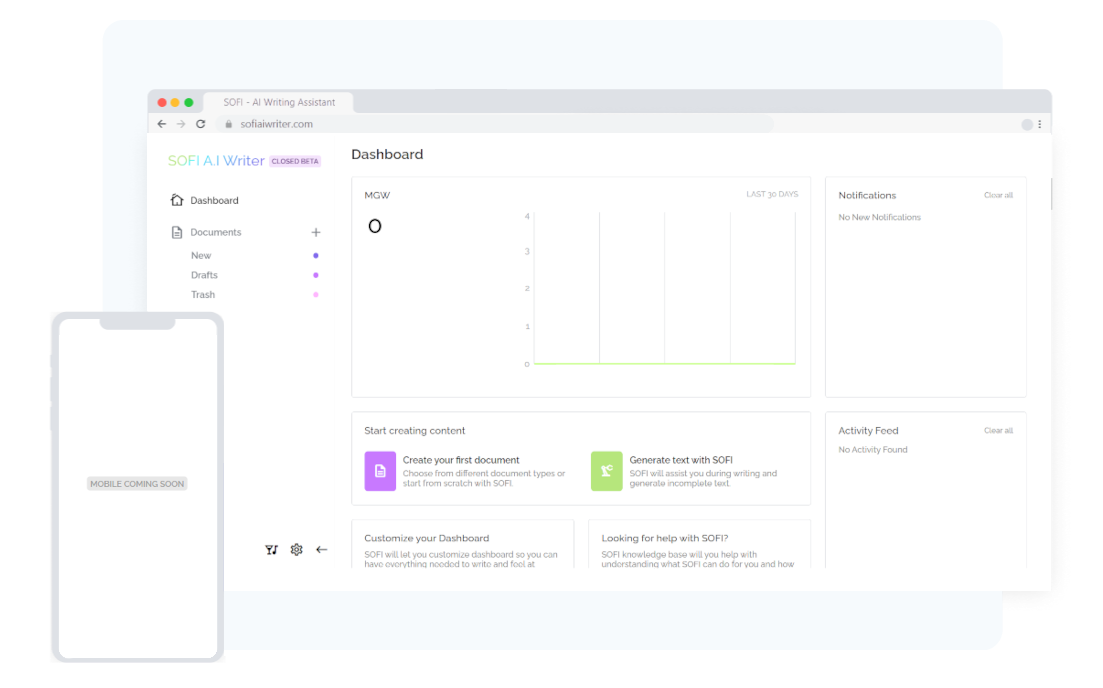Image resolution: width=1103 pixels, height=688 pixels.
Task: Select Dashboard in the sidebar menu
Action: pos(214,200)
